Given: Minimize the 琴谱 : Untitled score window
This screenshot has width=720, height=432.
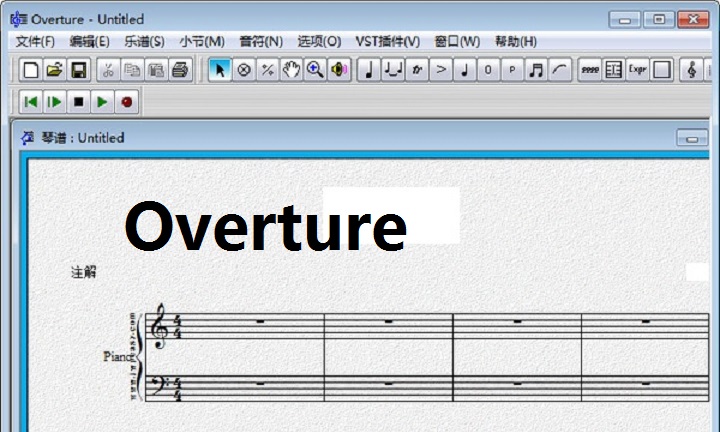Looking at the screenshot, I should (692, 138).
